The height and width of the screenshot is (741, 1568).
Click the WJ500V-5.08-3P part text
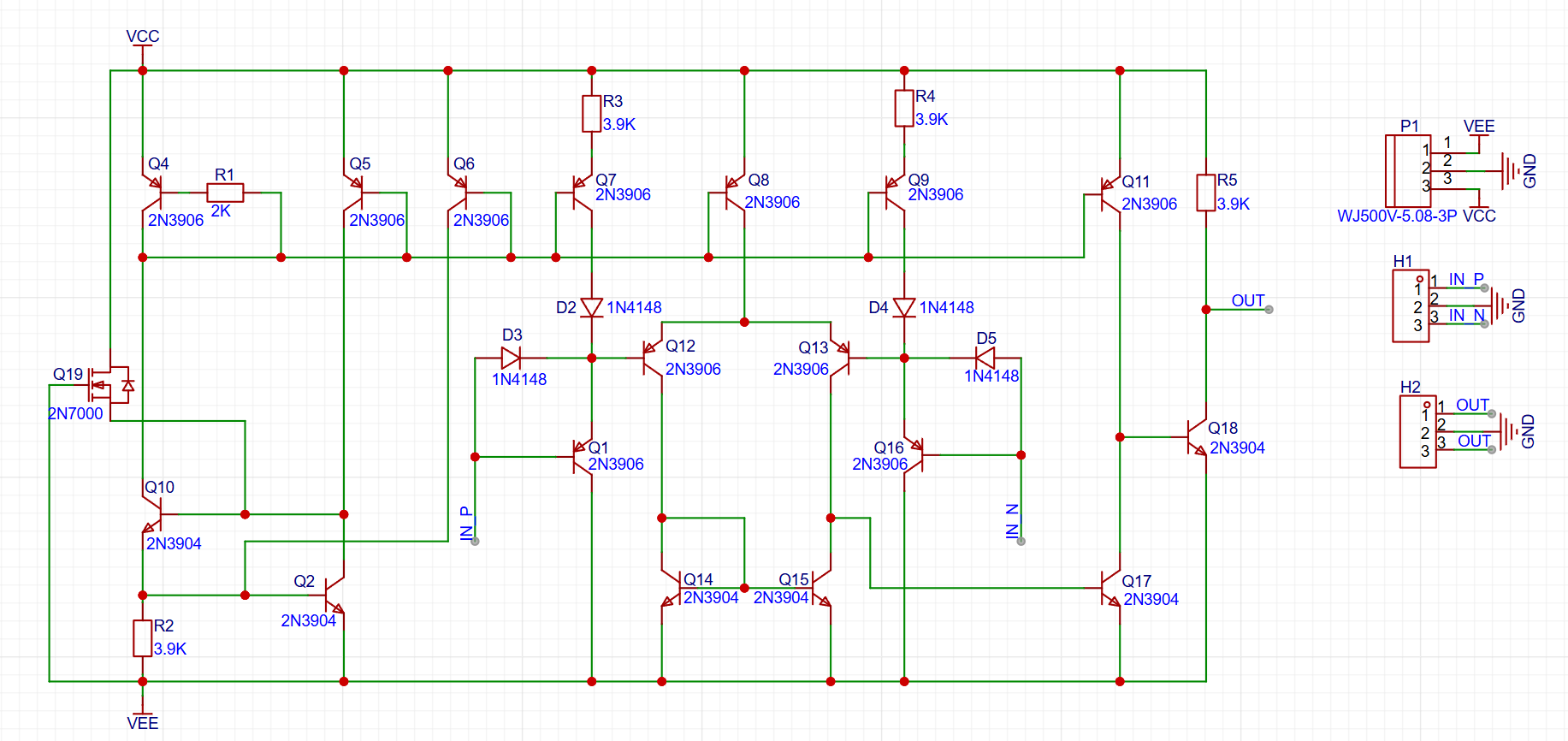pyautogui.click(x=1397, y=216)
